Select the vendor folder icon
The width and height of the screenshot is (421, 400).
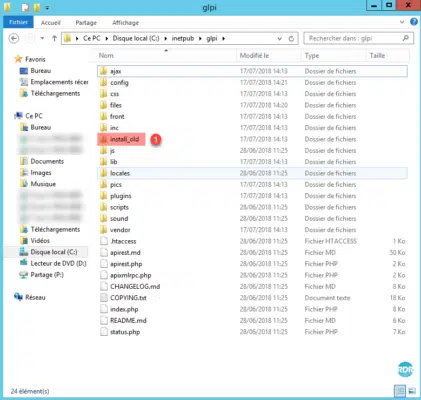tap(104, 230)
